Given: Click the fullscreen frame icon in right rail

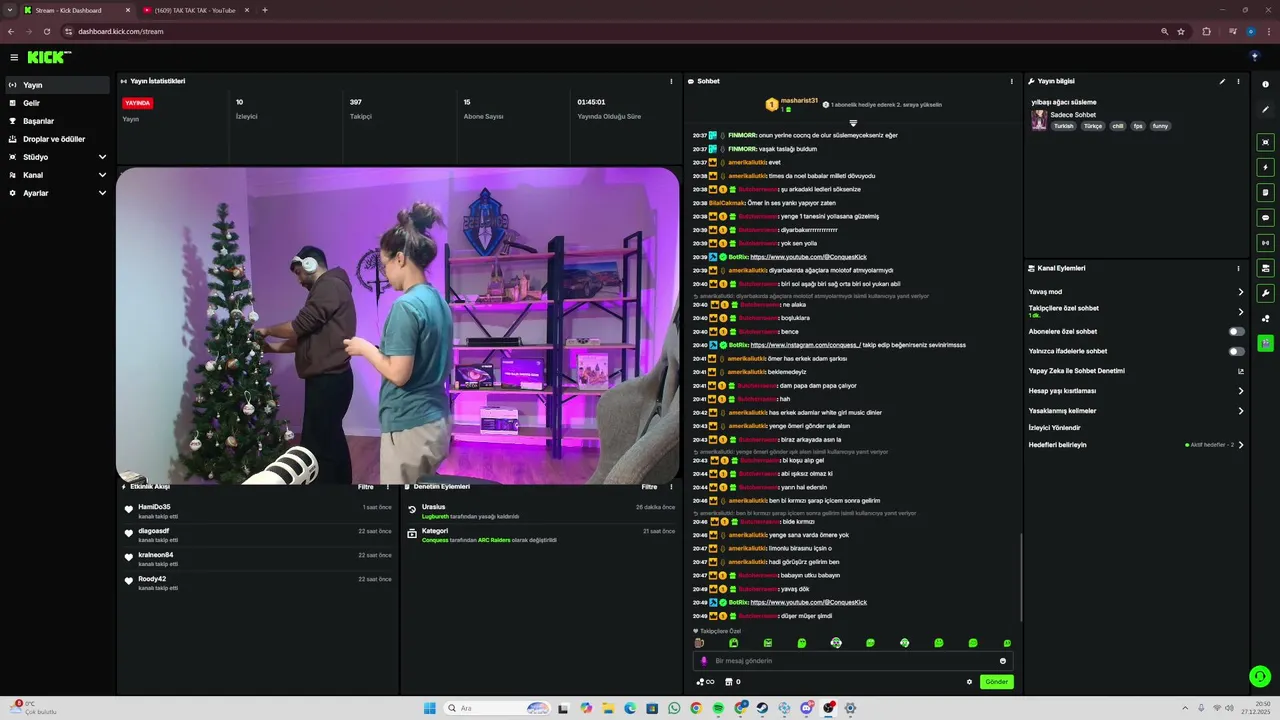Looking at the screenshot, I should (x=1265, y=142).
